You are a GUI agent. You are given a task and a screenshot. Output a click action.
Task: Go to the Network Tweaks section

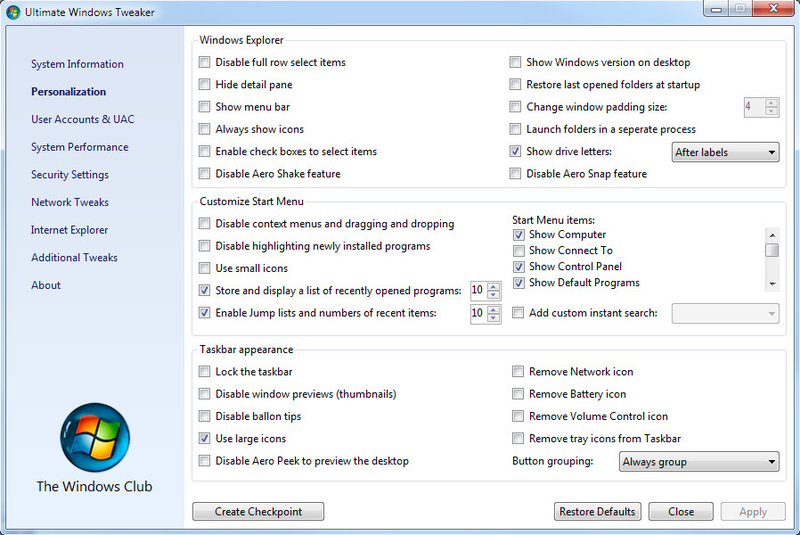70,202
